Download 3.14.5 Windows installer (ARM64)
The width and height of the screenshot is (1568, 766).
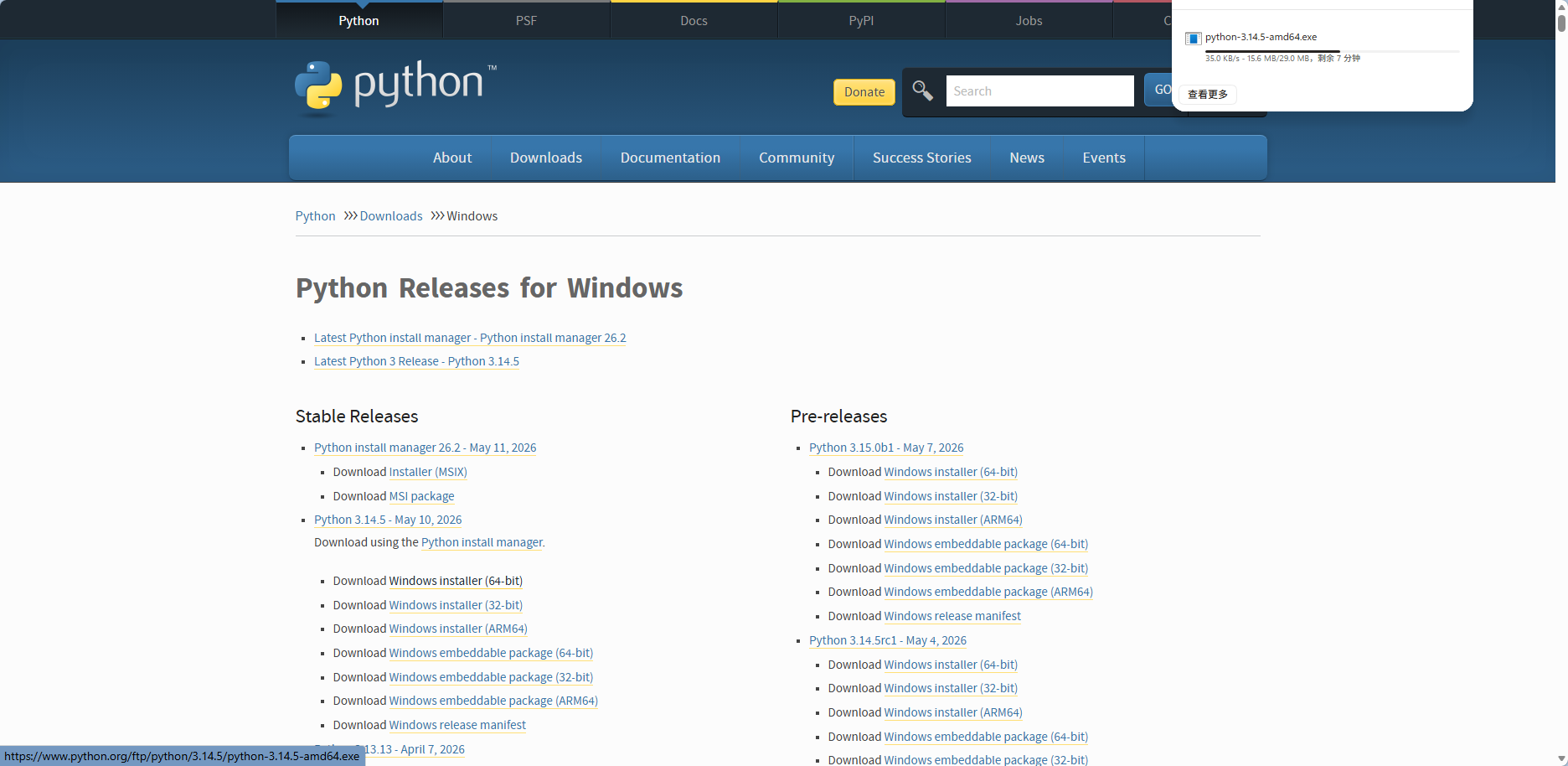click(458, 629)
